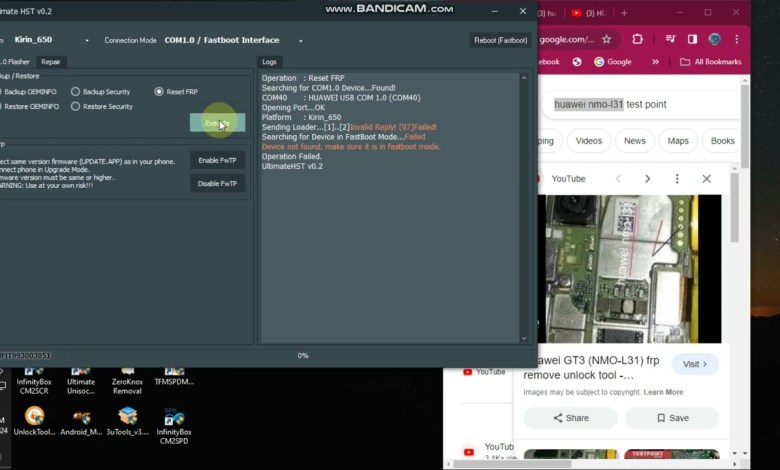Open the 3uTools desktop shortcut
780x470 pixels.
pos(127,421)
